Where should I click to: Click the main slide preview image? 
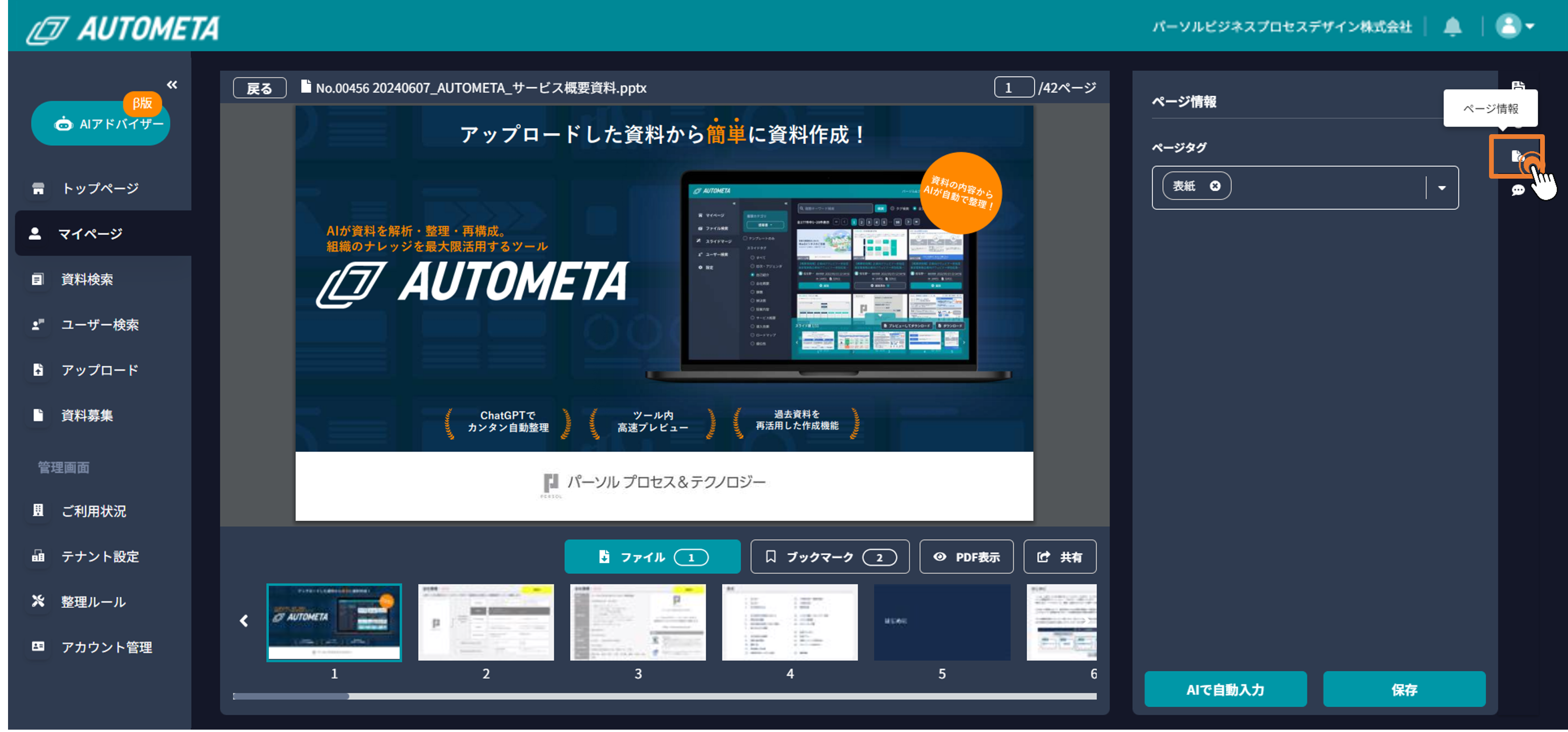pos(664,313)
